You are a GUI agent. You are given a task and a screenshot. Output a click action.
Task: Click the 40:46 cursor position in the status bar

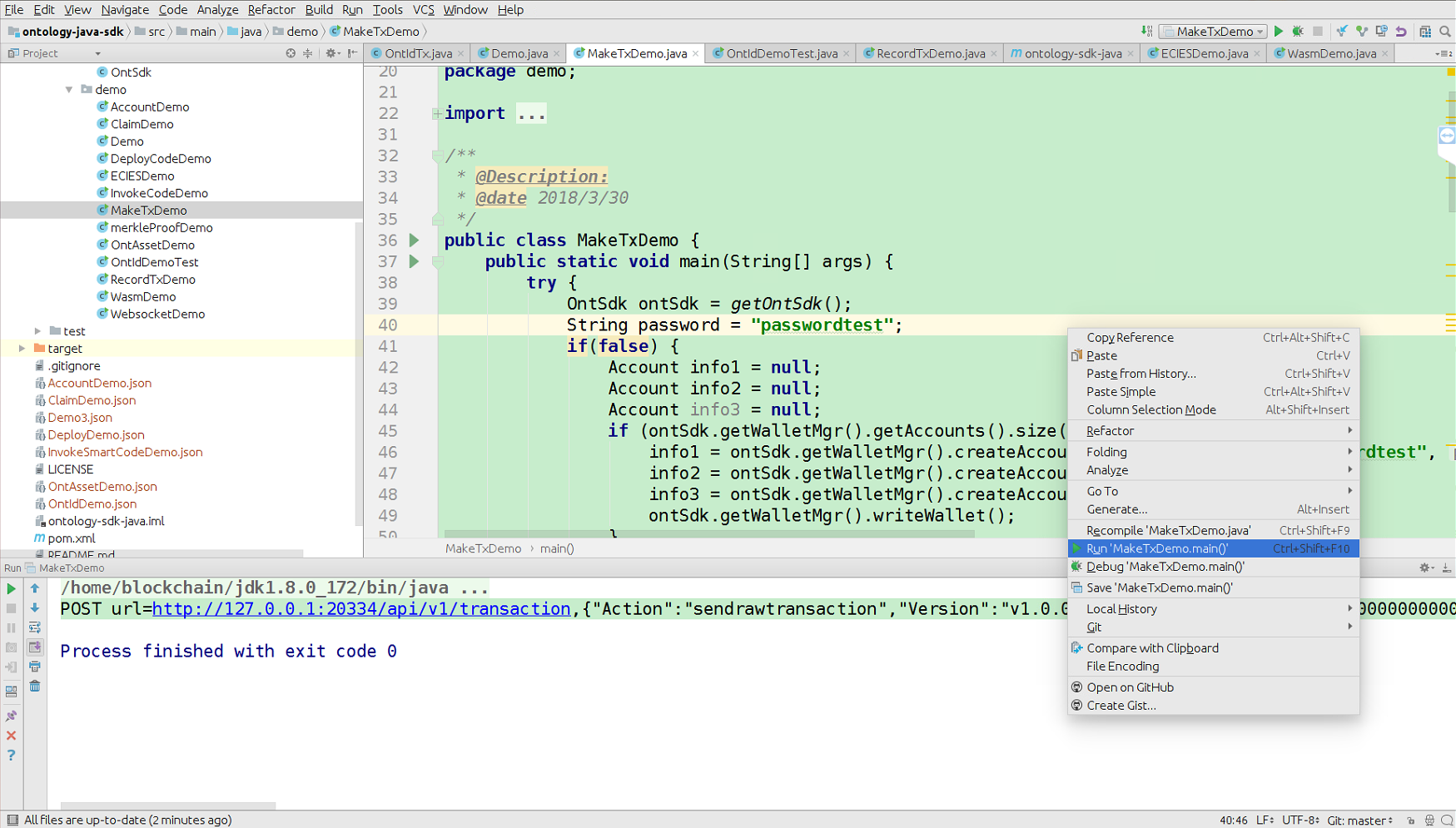coord(1233,821)
